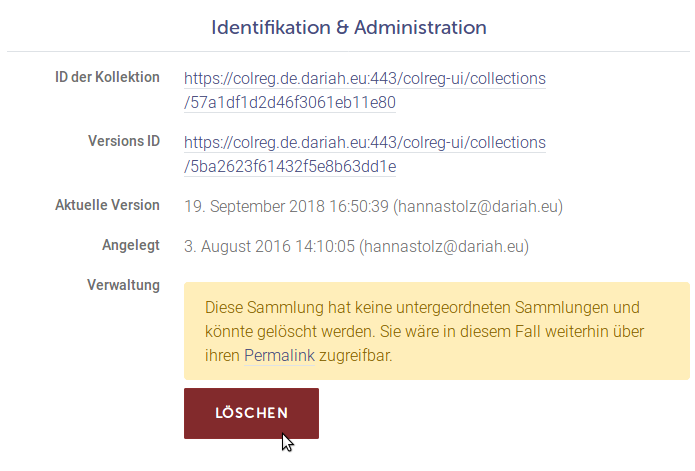Click the email beside the Angelegt date
This screenshot has width=695, height=471.
point(444,246)
